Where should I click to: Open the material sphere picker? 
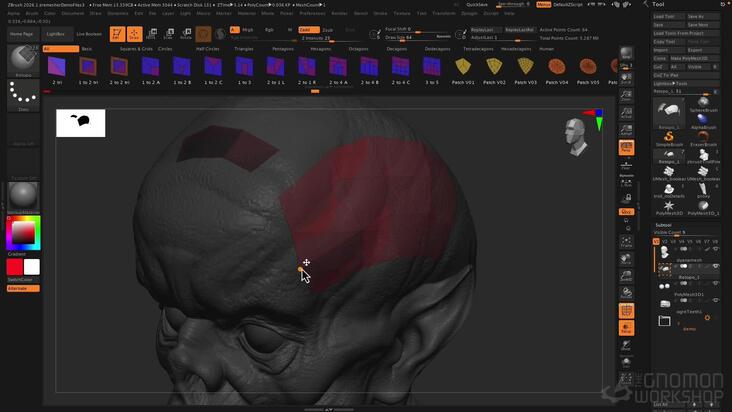(23, 196)
